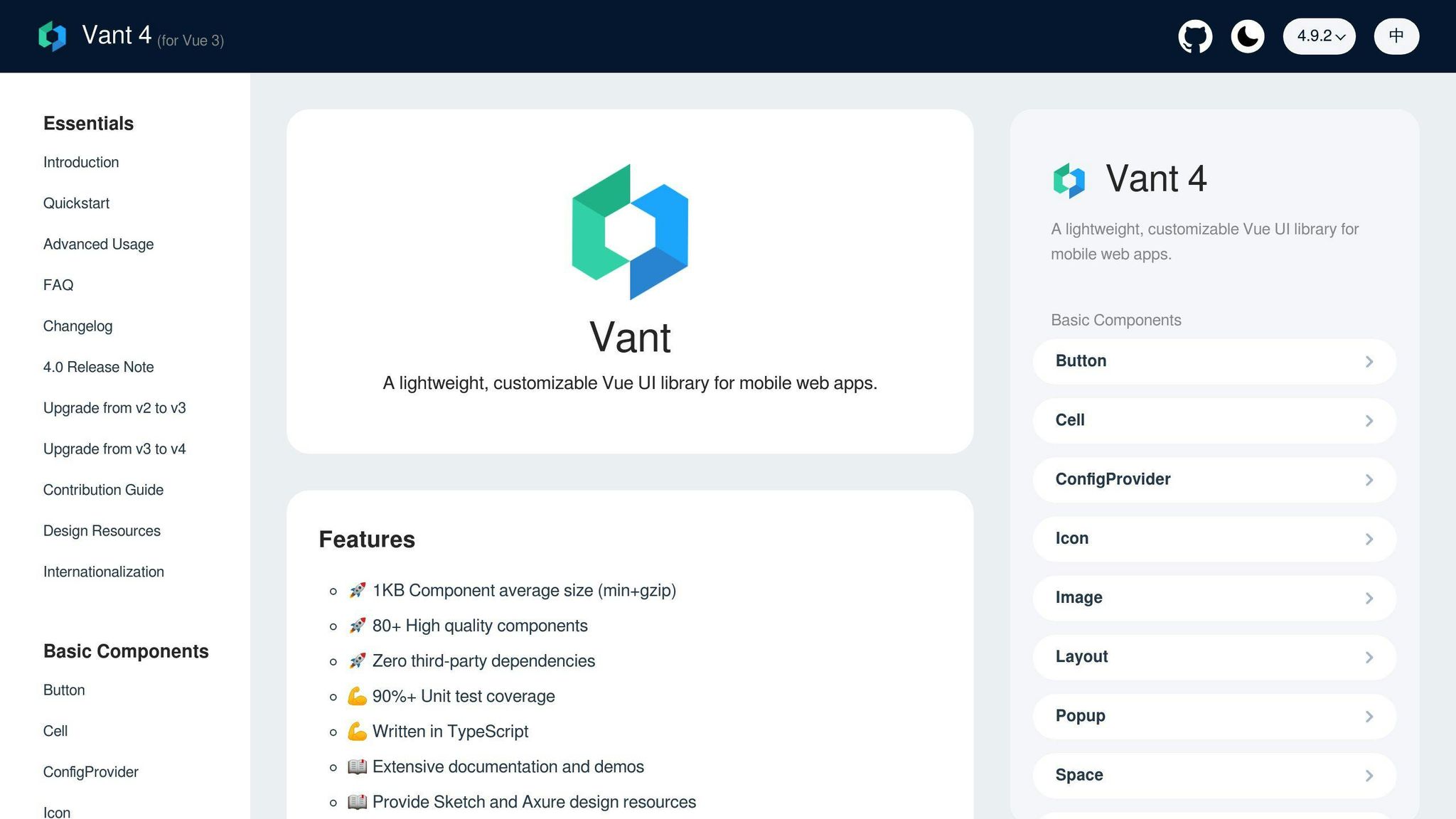This screenshot has width=1456, height=819.
Task: Open the Button row in the simulator
Action: 1214,361
